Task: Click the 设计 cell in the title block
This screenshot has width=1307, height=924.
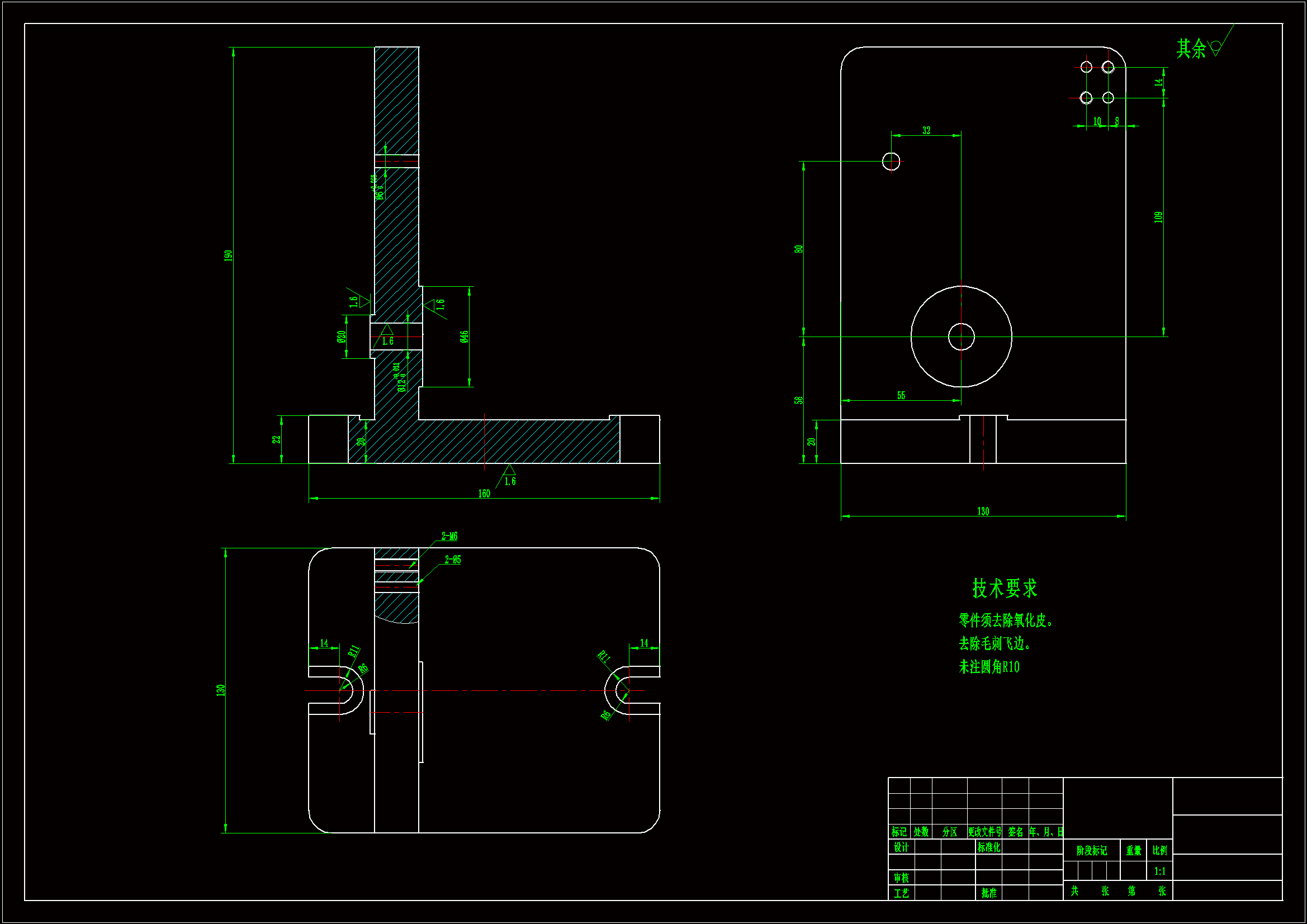Action: point(901,847)
